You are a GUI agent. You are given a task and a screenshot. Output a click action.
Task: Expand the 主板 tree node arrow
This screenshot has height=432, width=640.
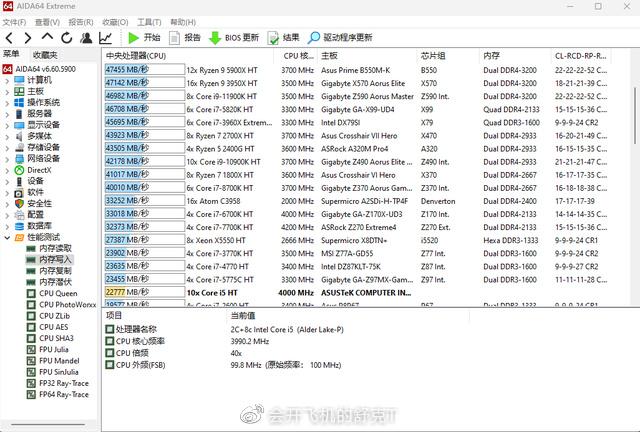pos(7,91)
